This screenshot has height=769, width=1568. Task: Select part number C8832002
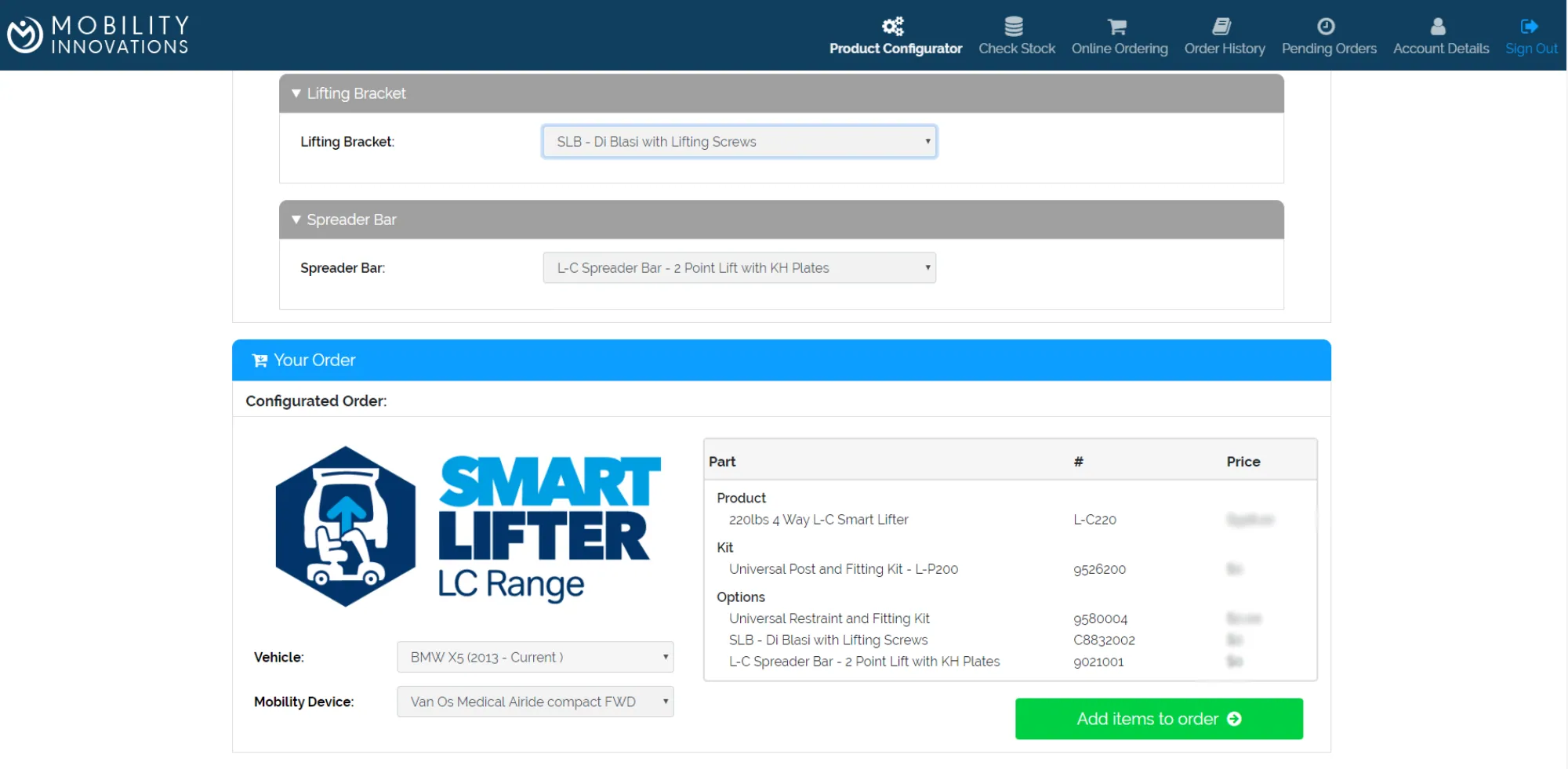(1104, 640)
